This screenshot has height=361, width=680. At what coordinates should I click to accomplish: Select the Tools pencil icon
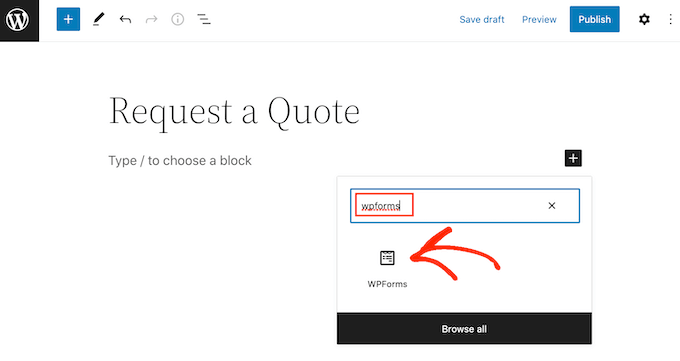[x=98, y=20]
